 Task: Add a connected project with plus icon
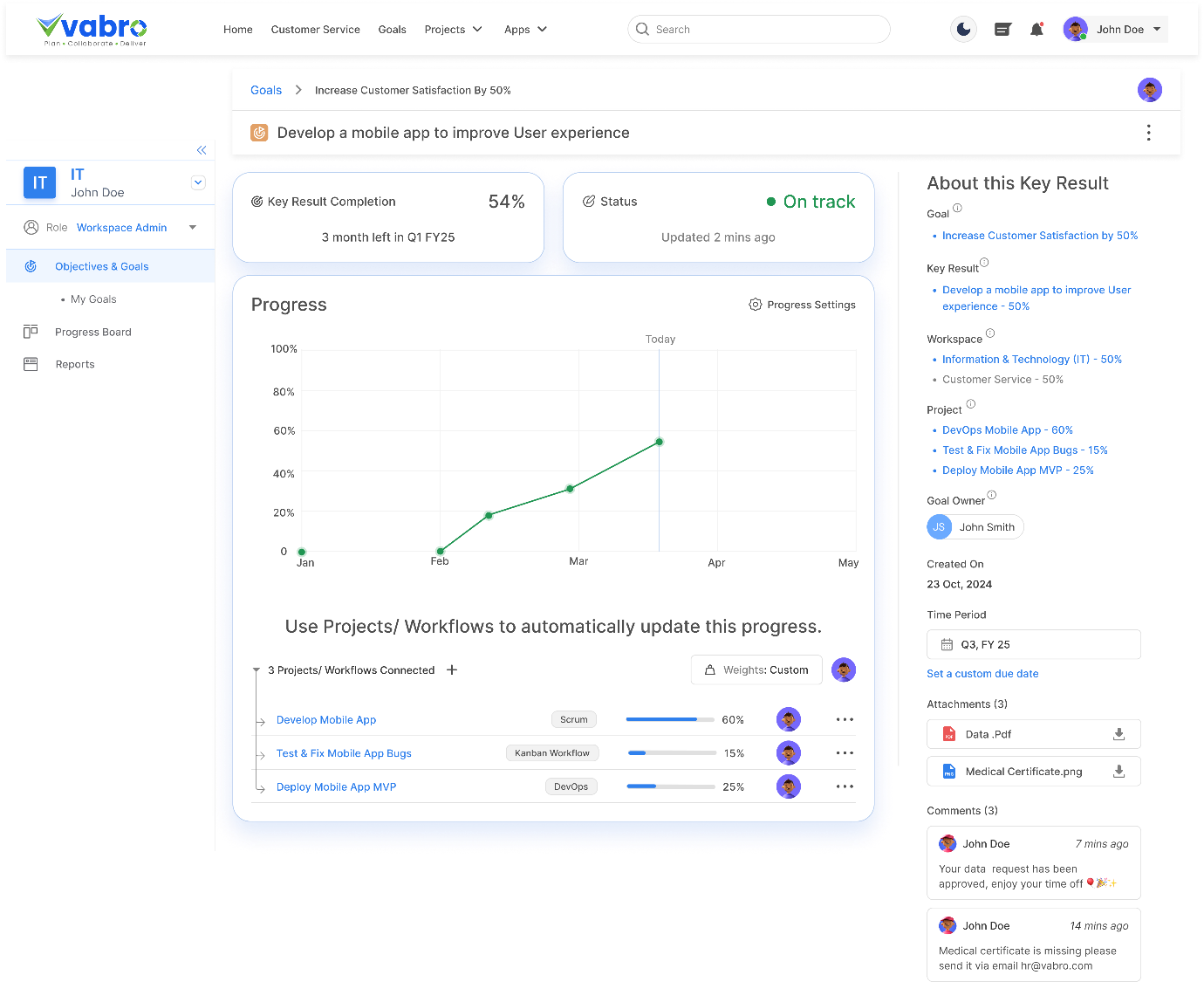click(x=452, y=670)
